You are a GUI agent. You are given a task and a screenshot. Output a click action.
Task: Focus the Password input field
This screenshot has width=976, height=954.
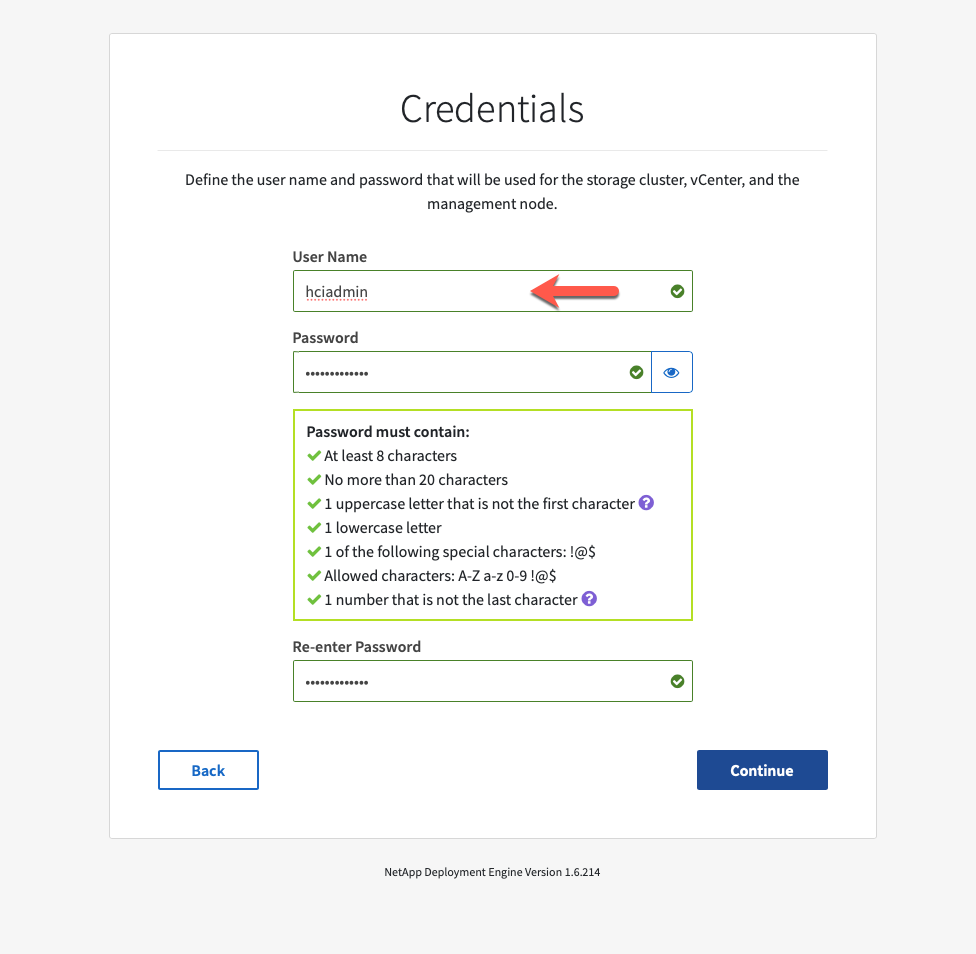472,372
